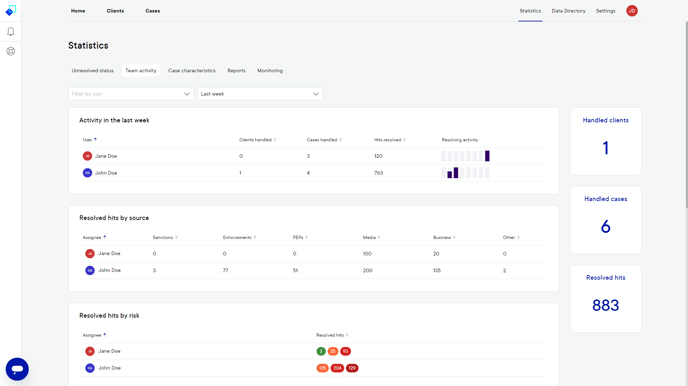The height and width of the screenshot is (386, 688).
Task: Click the Handled cases card
Action: [x=606, y=220]
